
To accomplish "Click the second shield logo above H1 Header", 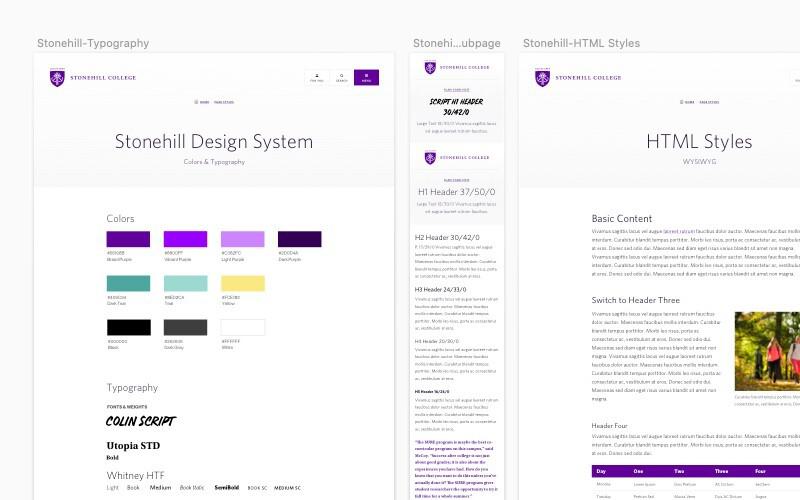I will 430,157.
